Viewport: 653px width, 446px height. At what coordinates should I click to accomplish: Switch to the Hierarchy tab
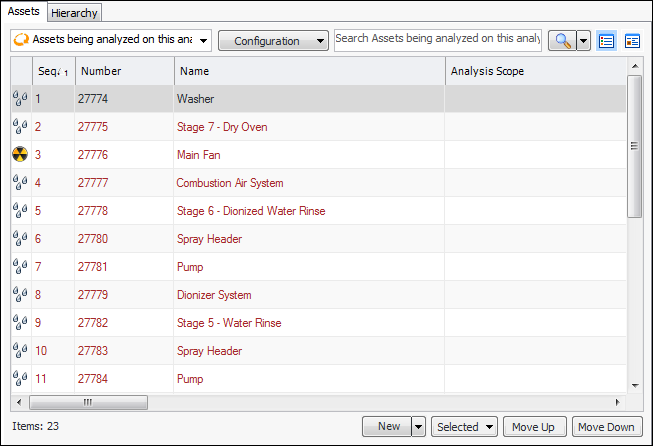click(74, 11)
